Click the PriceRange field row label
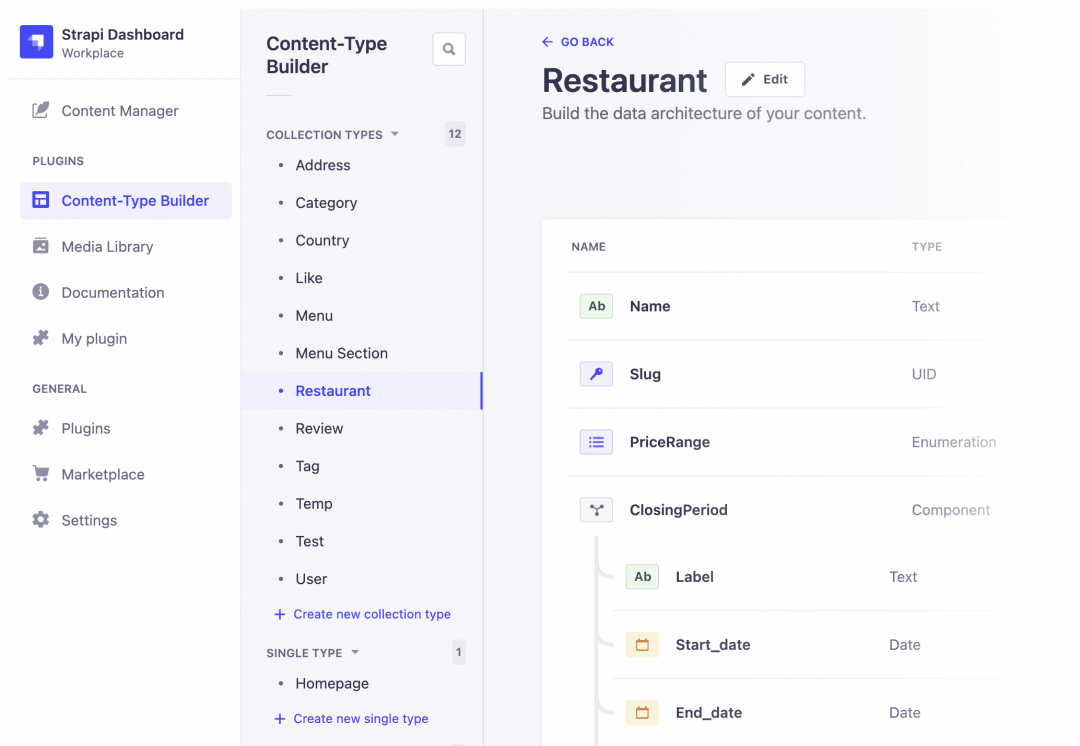 [x=669, y=442]
